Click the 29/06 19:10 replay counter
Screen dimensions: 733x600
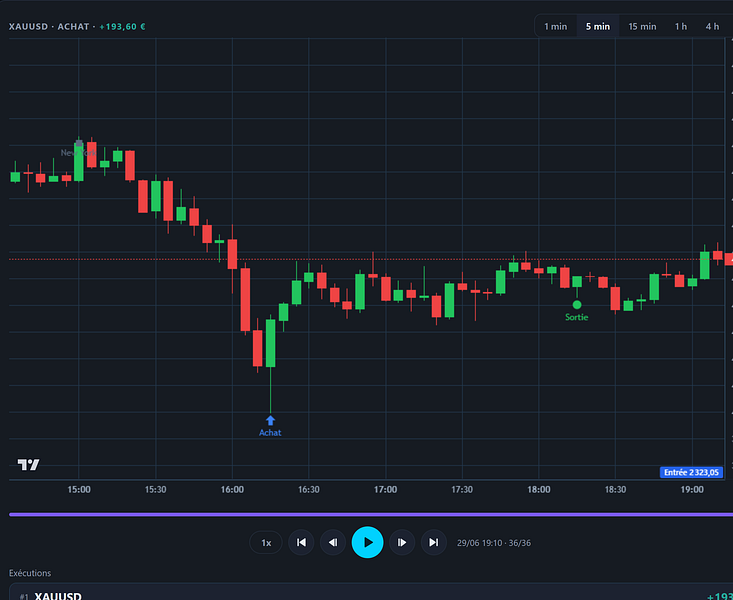494,543
